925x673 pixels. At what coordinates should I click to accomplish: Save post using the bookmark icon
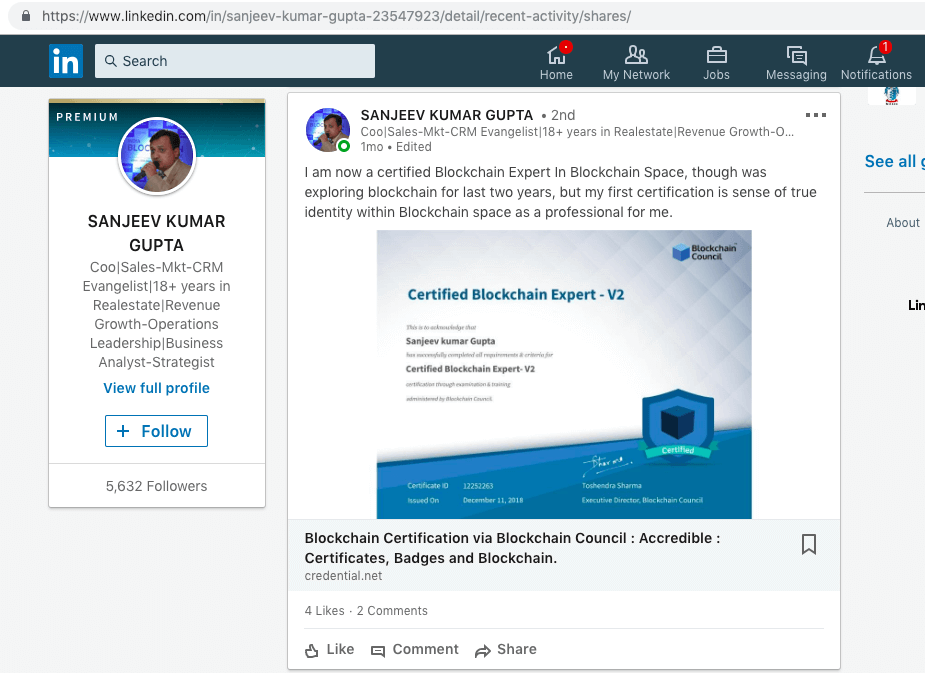pyautogui.click(x=809, y=544)
